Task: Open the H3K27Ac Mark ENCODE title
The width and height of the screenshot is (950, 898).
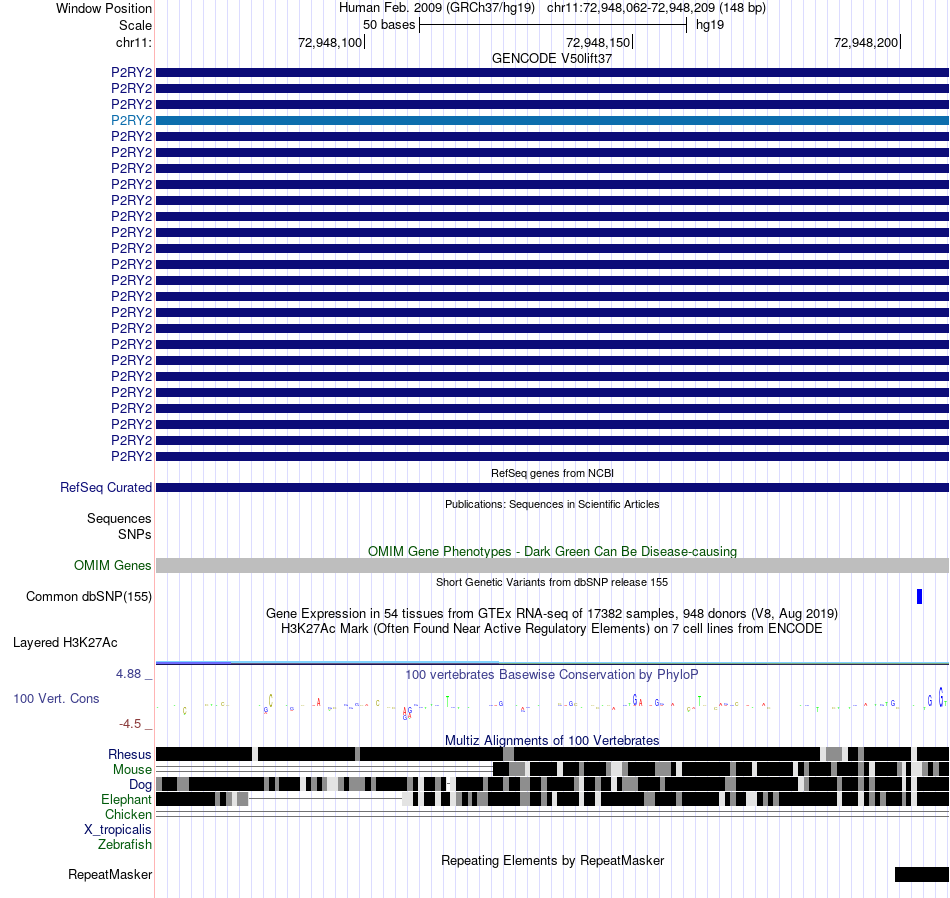Action: 552,628
